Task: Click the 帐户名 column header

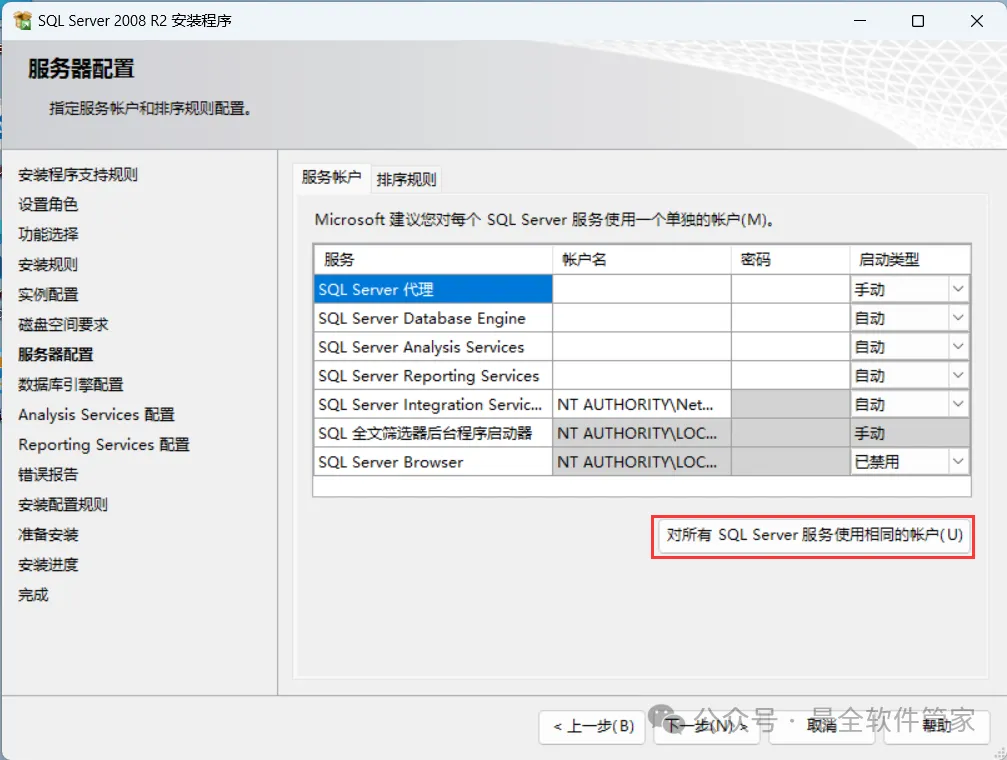Action: click(x=642, y=260)
